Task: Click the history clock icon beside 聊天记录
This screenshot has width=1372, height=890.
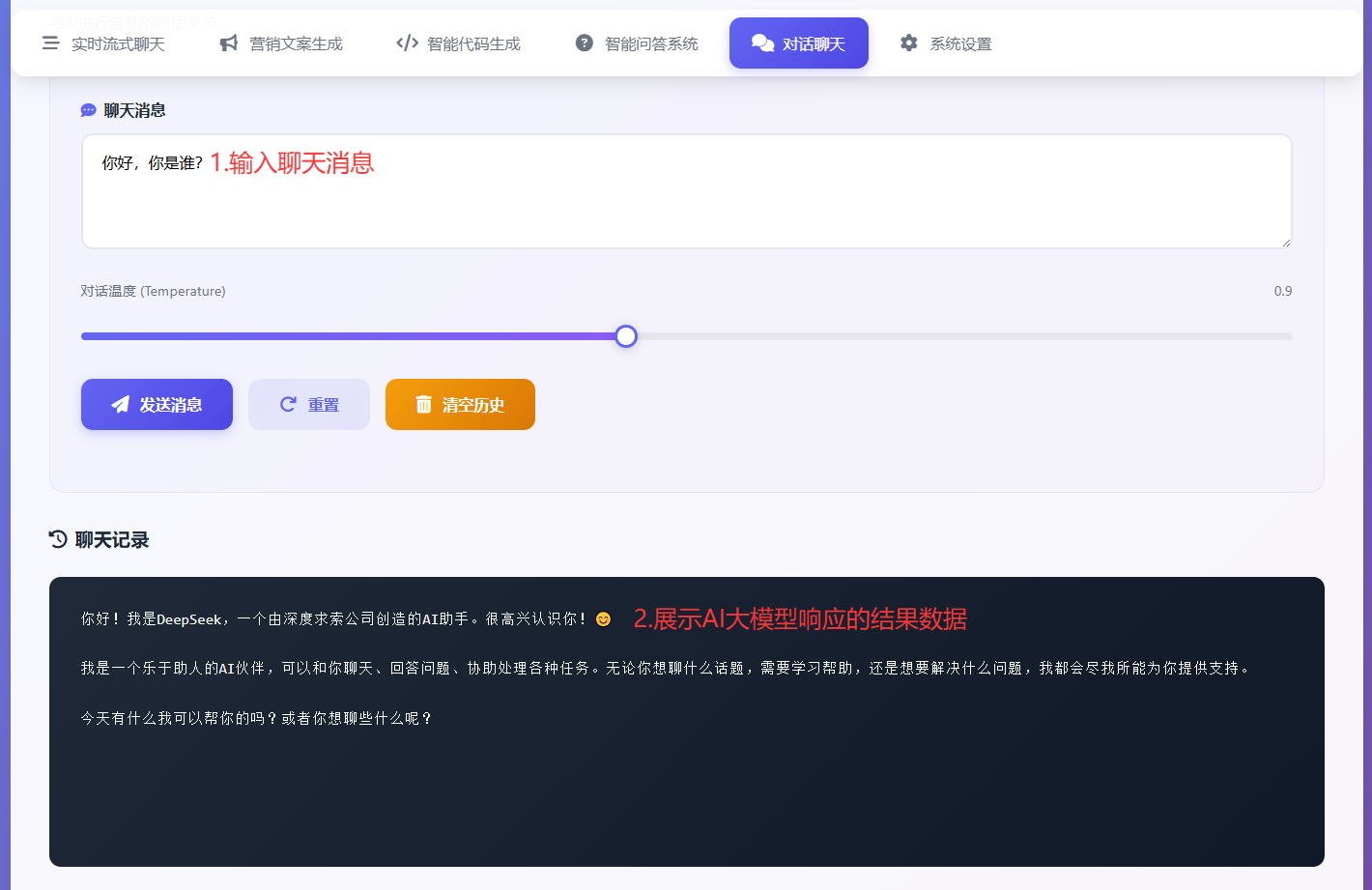Action: [x=58, y=539]
